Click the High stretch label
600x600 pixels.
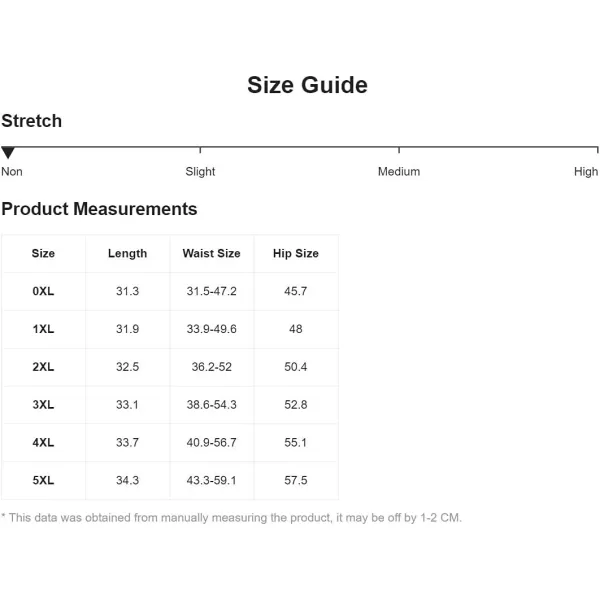(x=586, y=172)
